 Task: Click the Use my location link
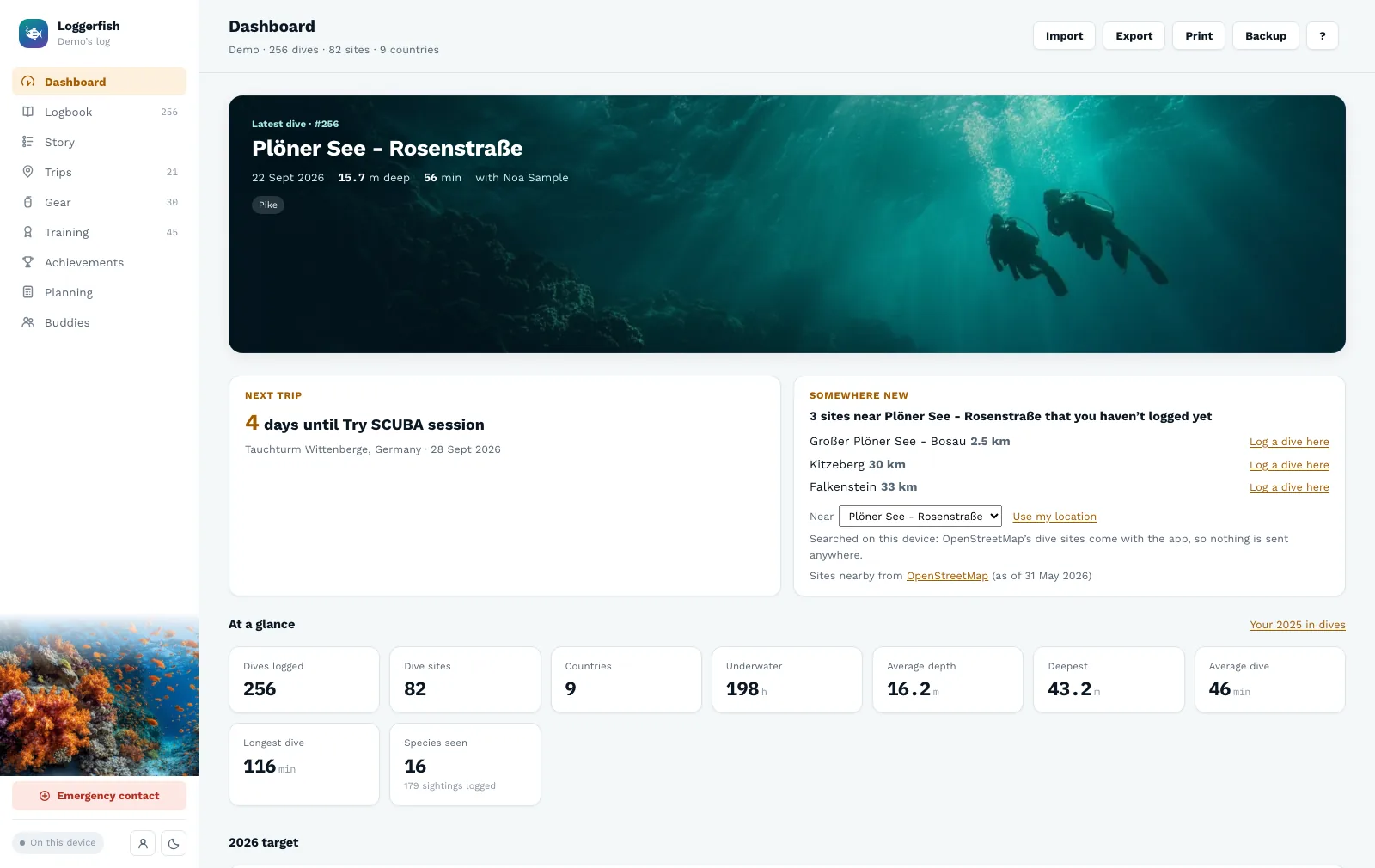pyautogui.click(x=1054, y=517)
